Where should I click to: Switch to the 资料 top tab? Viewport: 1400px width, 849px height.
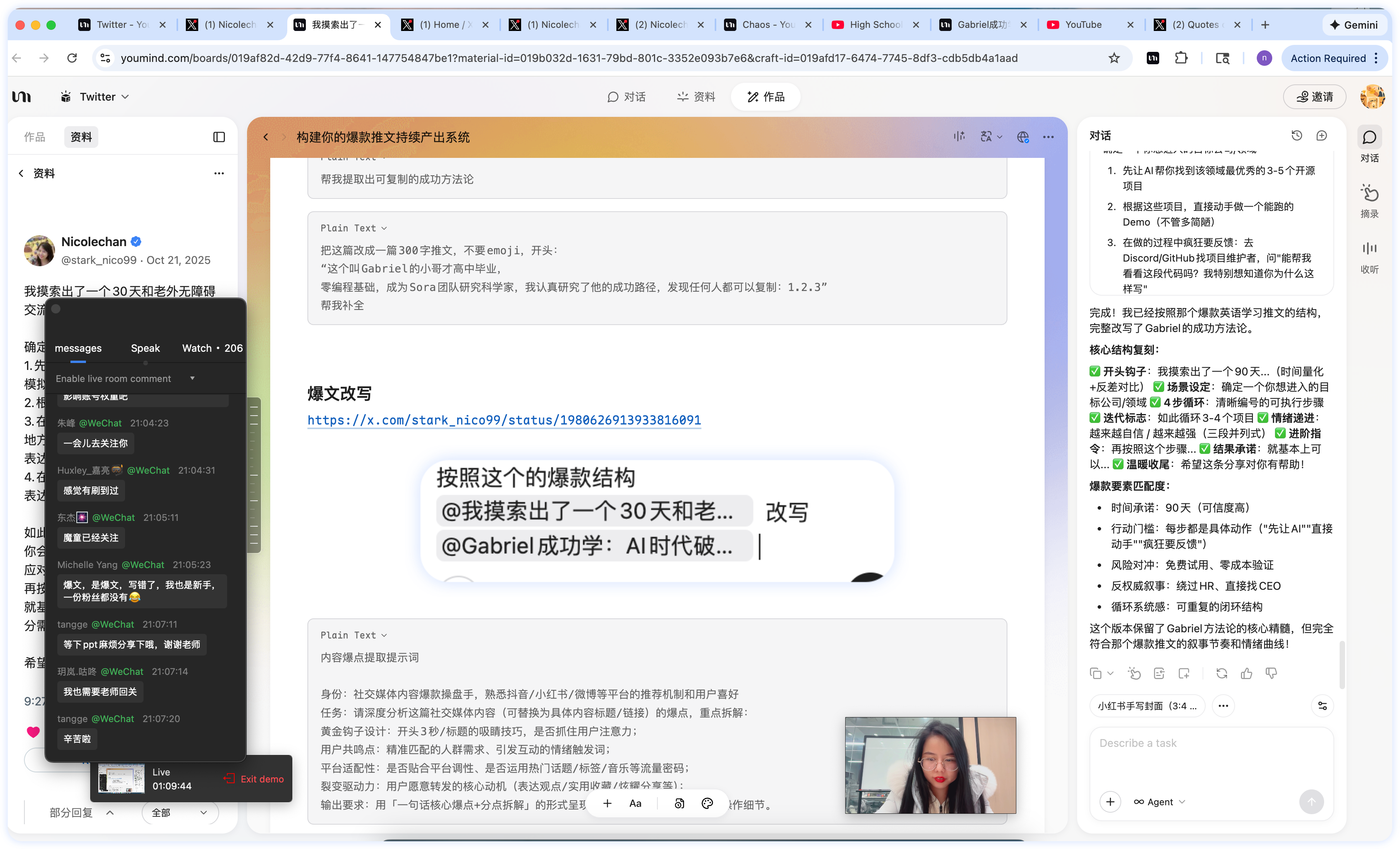tap(697, 97)
